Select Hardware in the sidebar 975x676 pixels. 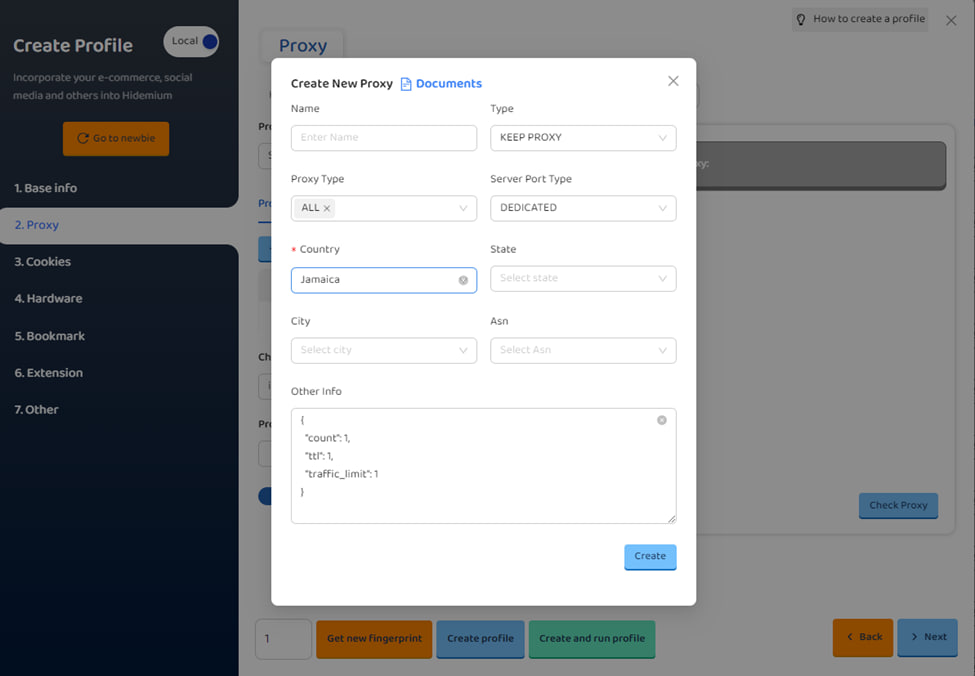point(48,298)
